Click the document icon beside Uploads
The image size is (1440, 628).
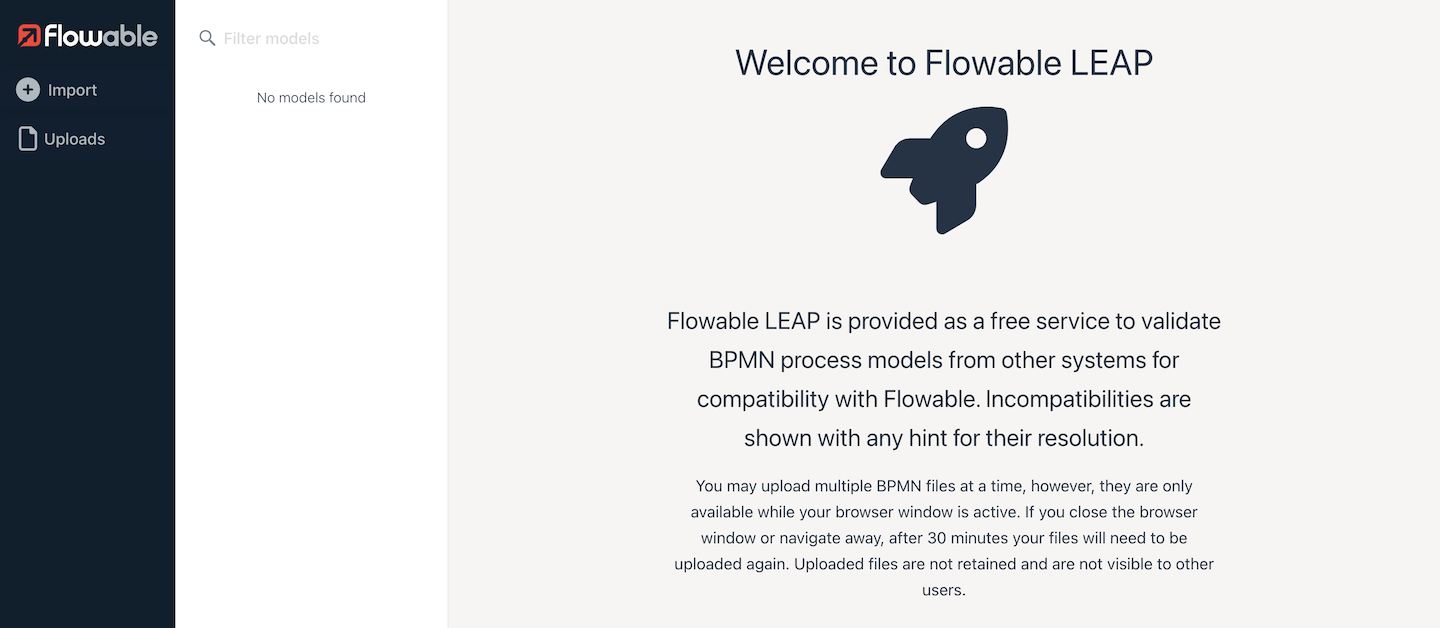[x=26, y=138]
